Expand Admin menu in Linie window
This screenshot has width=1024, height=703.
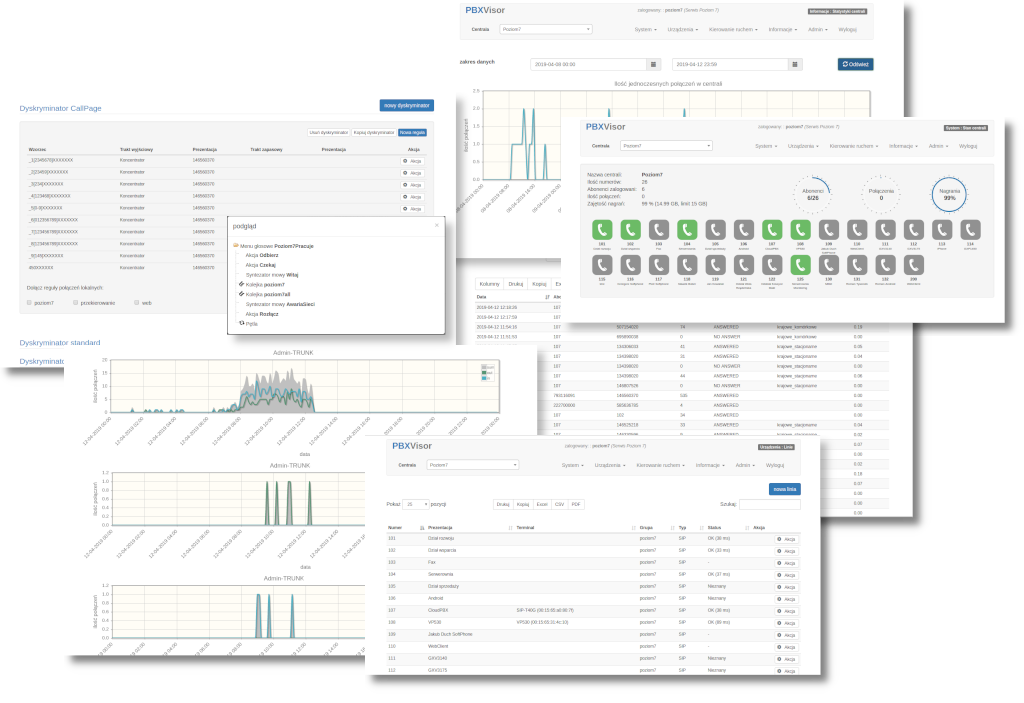tap(745, 465)
